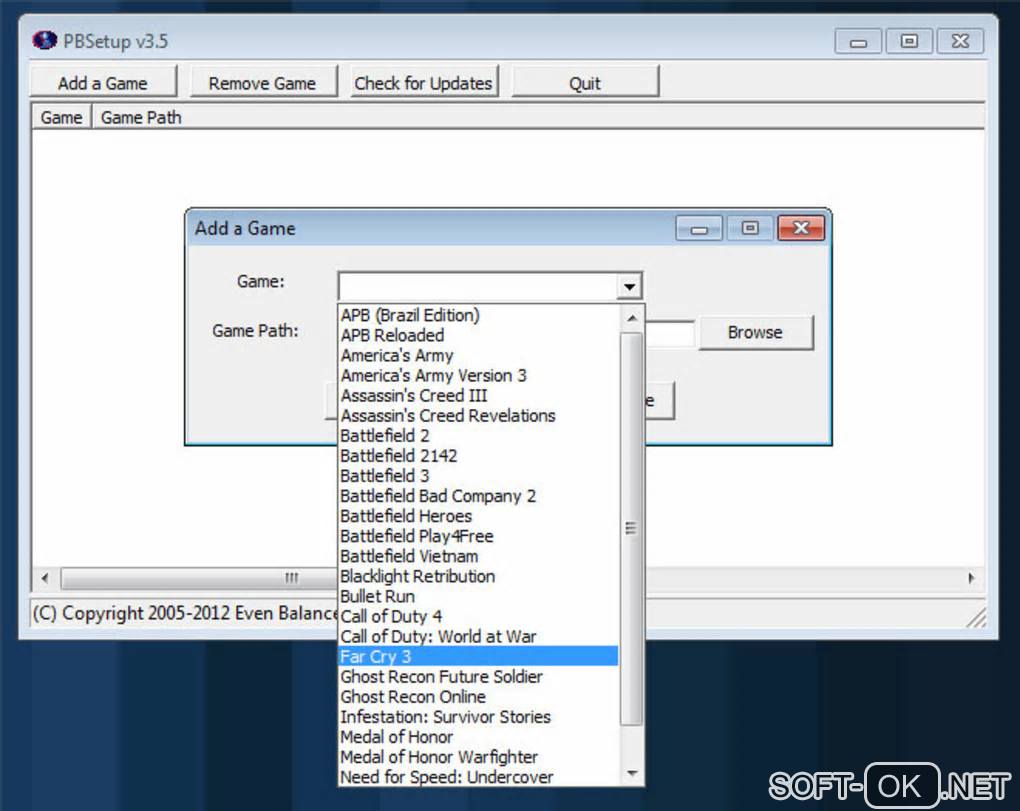This screenshot has width=1020, height=811.
Task: Click the PBSetup title bar app icon
Action: pos(44,40)
